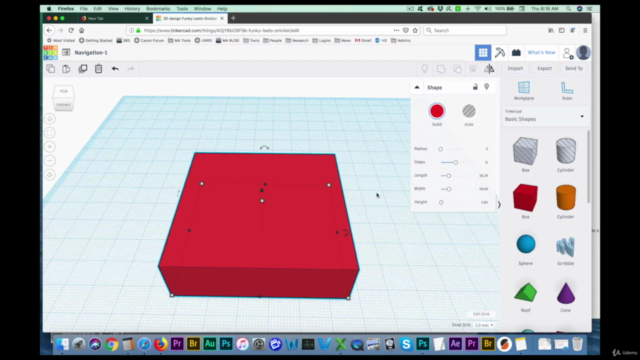Open the What's New link
The width and height of the screenshot is (640, 360).
541,53
